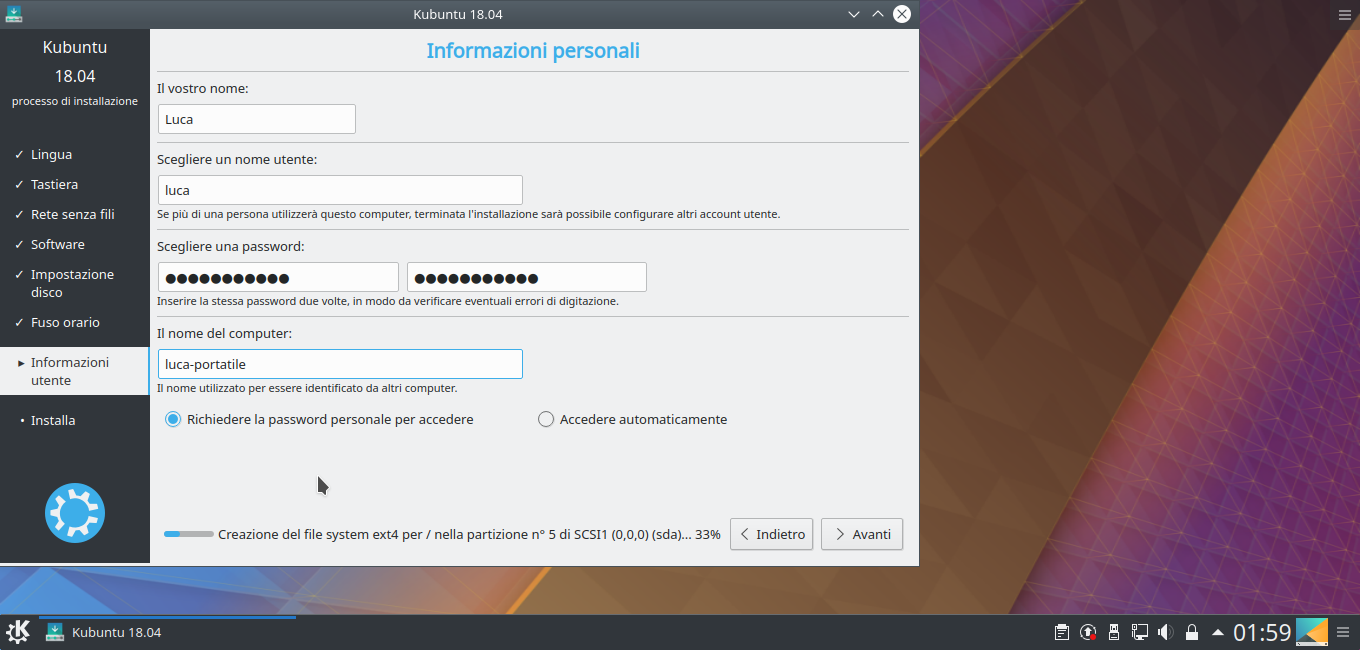Open the clipboard tray icon
1360x650 pixels.
point(1062,632)
